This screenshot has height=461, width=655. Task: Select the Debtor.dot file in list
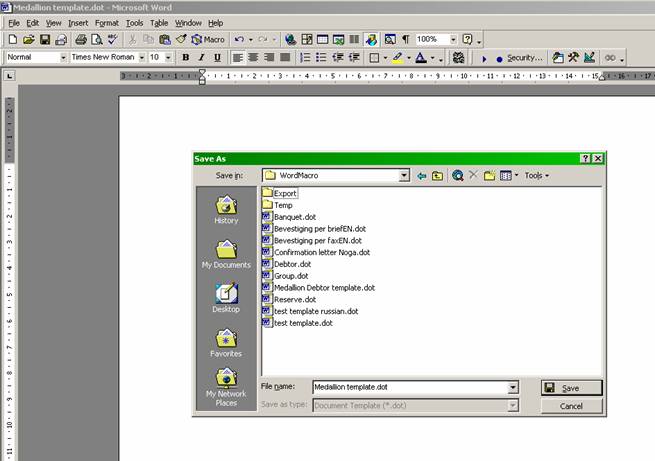coord(294,264)
